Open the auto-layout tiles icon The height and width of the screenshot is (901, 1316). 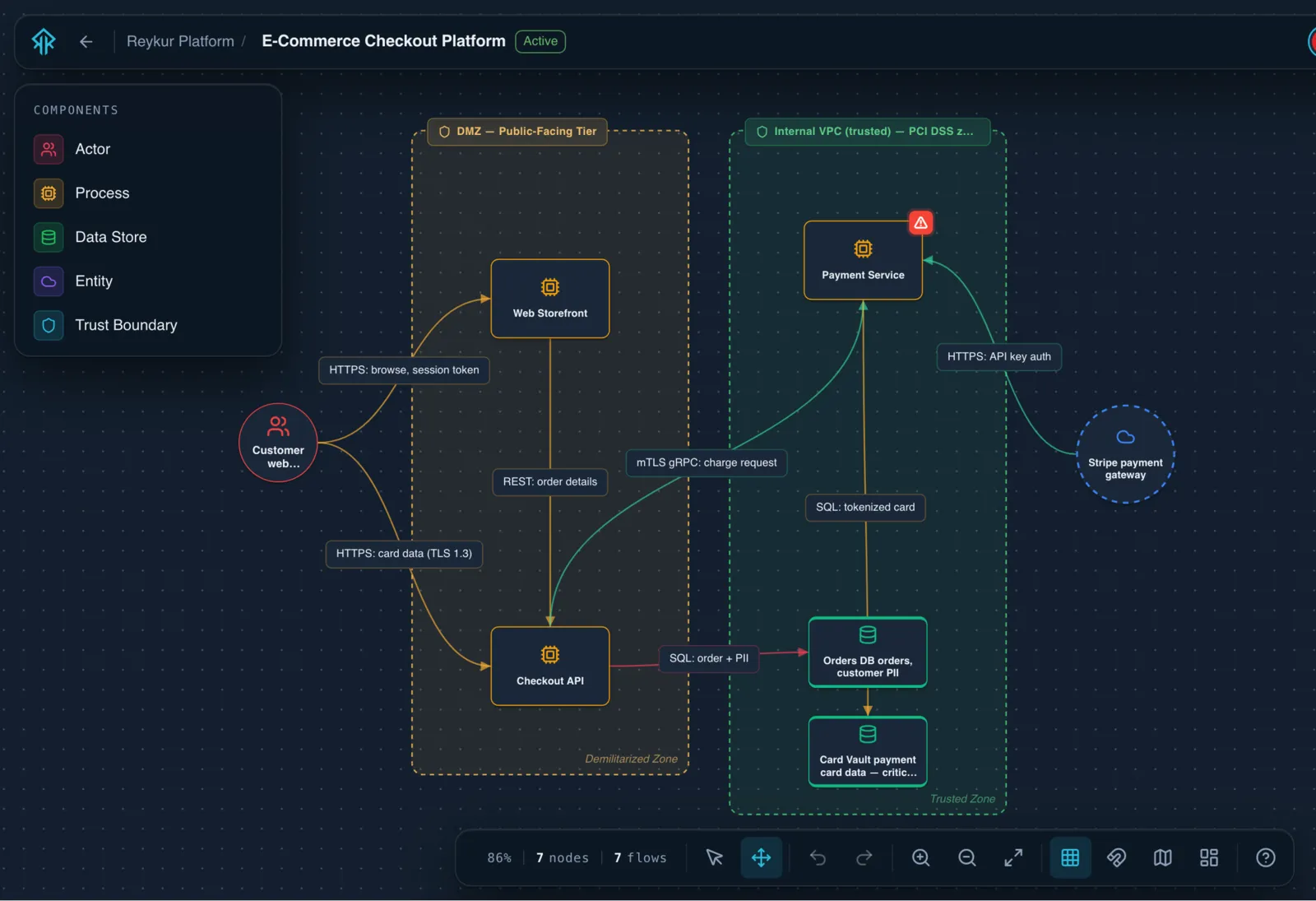(1209, 857)
